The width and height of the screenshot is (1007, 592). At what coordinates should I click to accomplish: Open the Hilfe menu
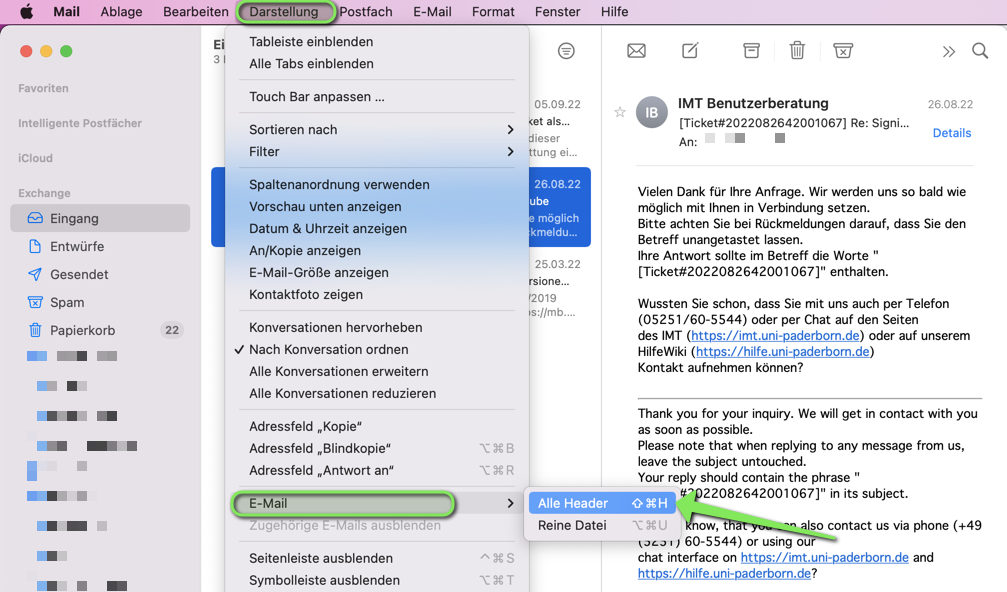(615, 12)
